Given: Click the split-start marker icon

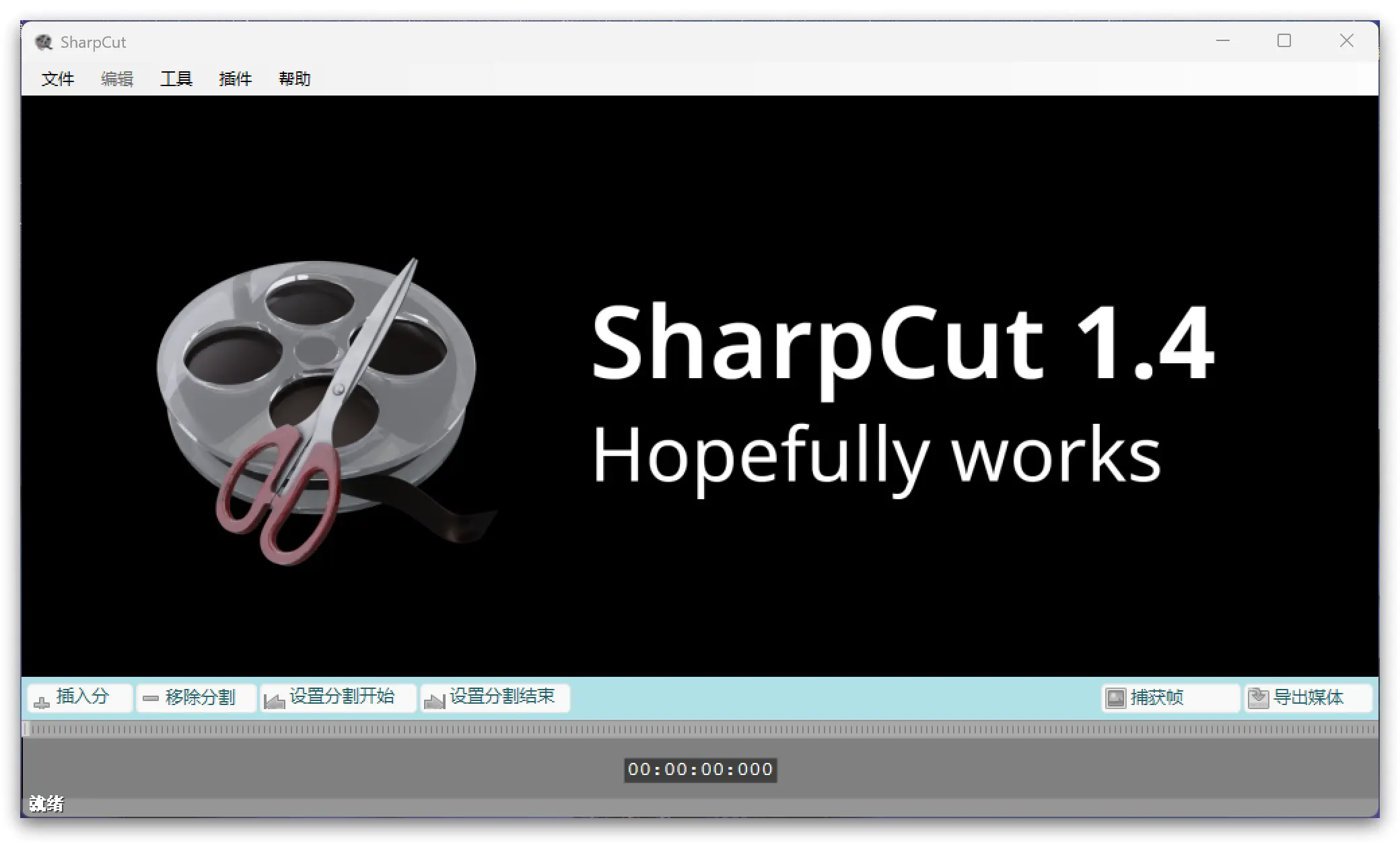Looking at the screenshot, I should click(x=274, y=701).
